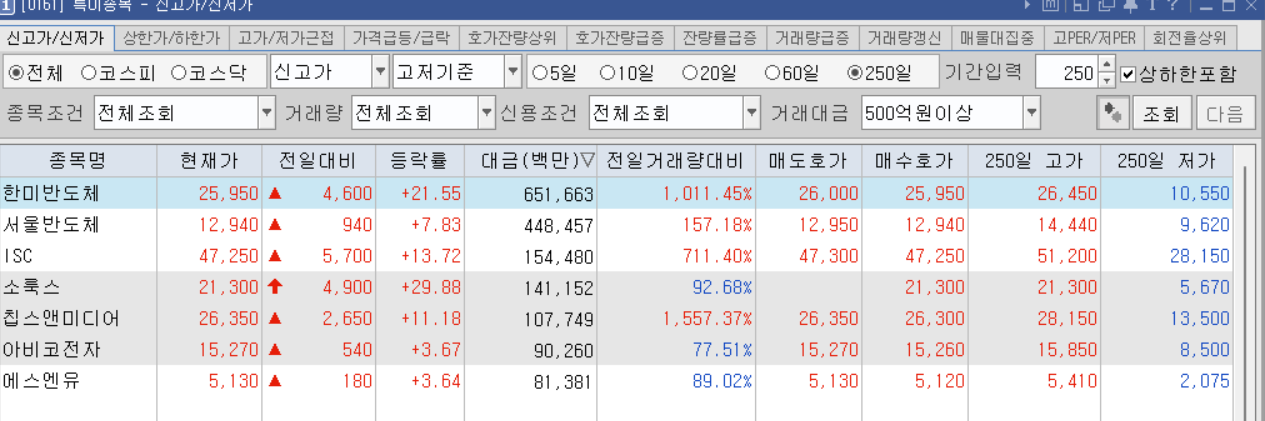The image size is (1265, 421).
Task: Click the 현재가 column header
Action: click(209, 160)
